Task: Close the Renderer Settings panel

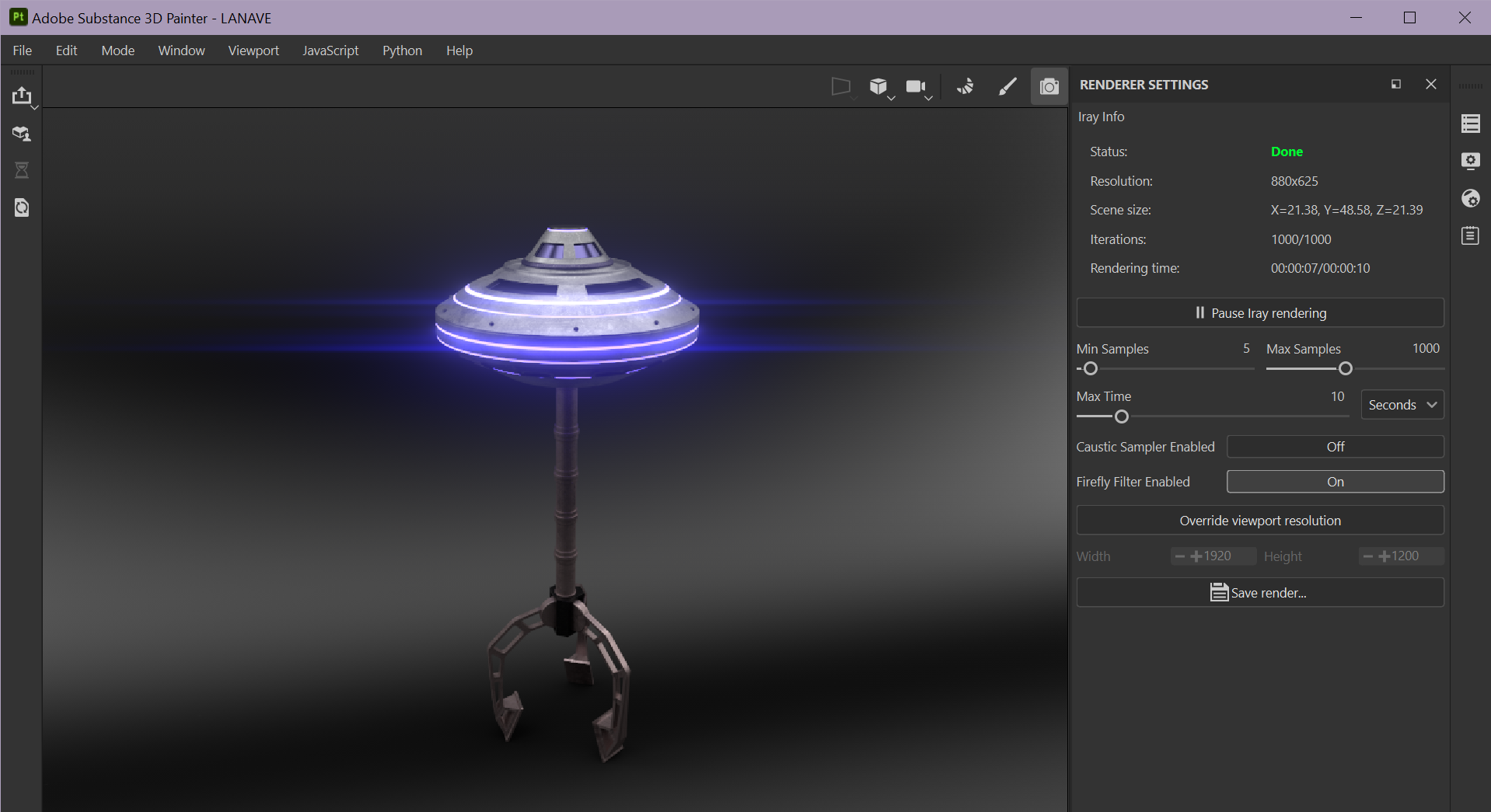Action: click(1431, 84)
